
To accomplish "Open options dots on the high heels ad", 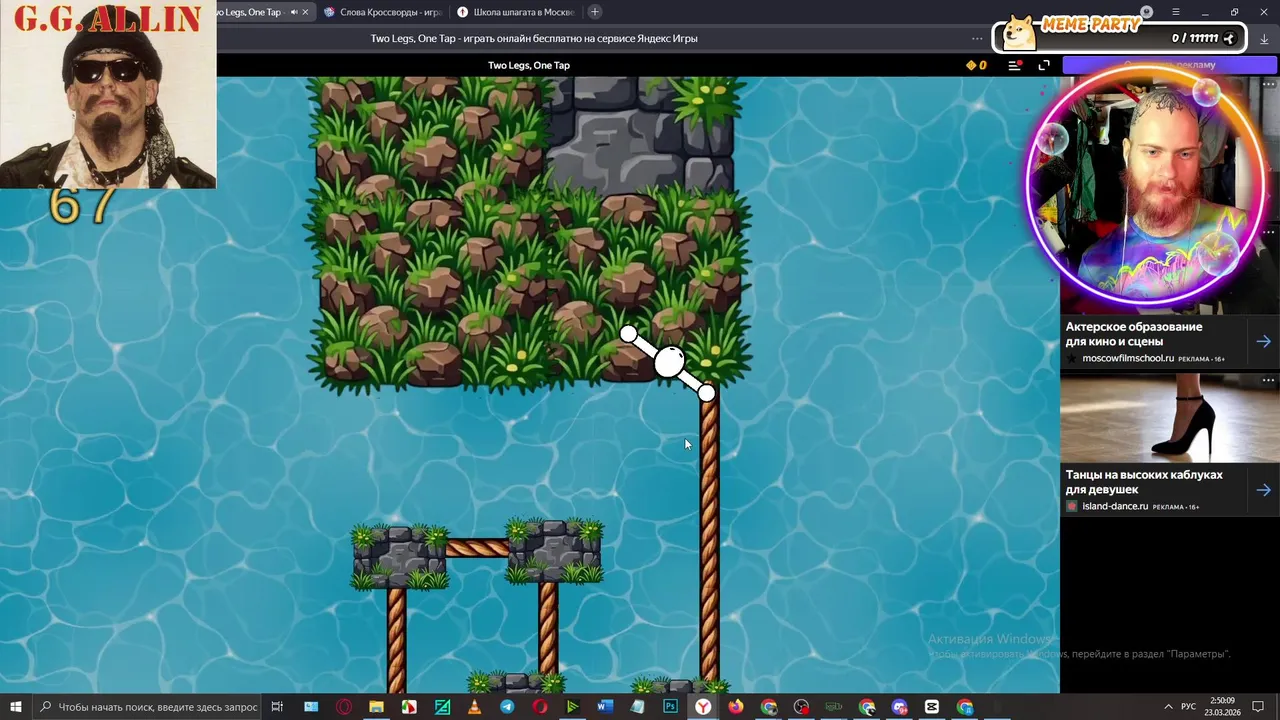I will pos(1268,380).
